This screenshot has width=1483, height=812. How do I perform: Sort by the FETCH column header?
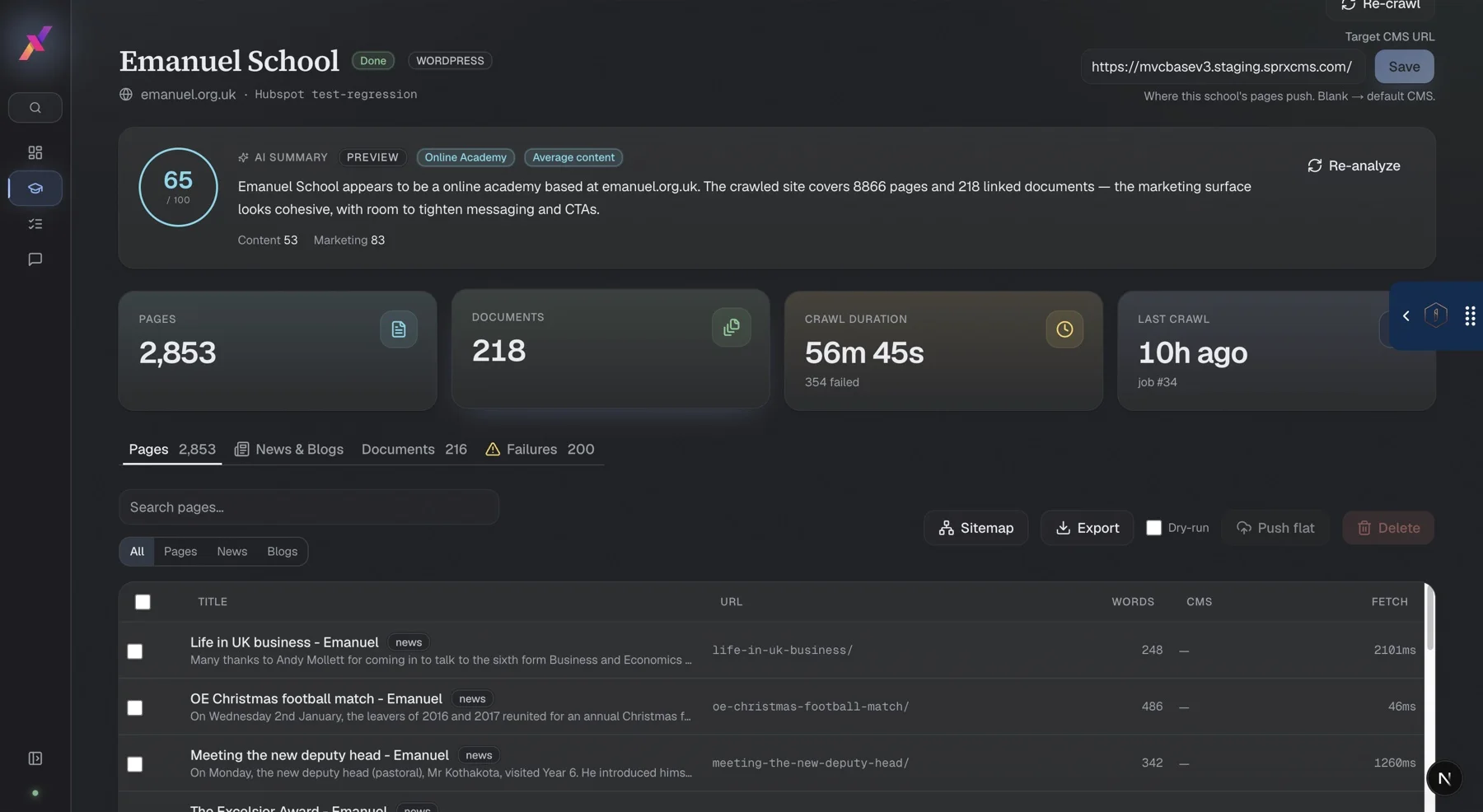pos(1390,602)
